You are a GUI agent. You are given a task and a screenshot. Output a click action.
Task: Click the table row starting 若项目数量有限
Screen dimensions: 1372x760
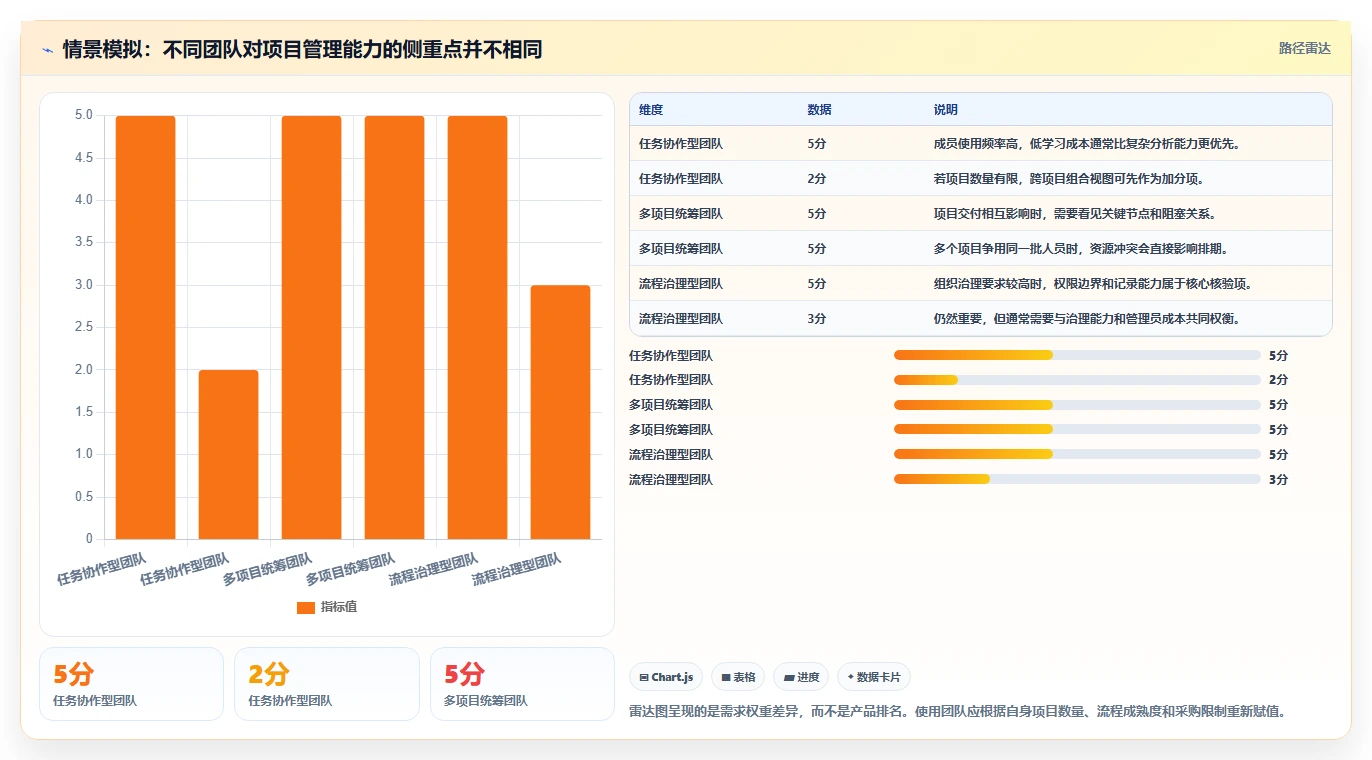pyautogui.click(x=981, y=179)
